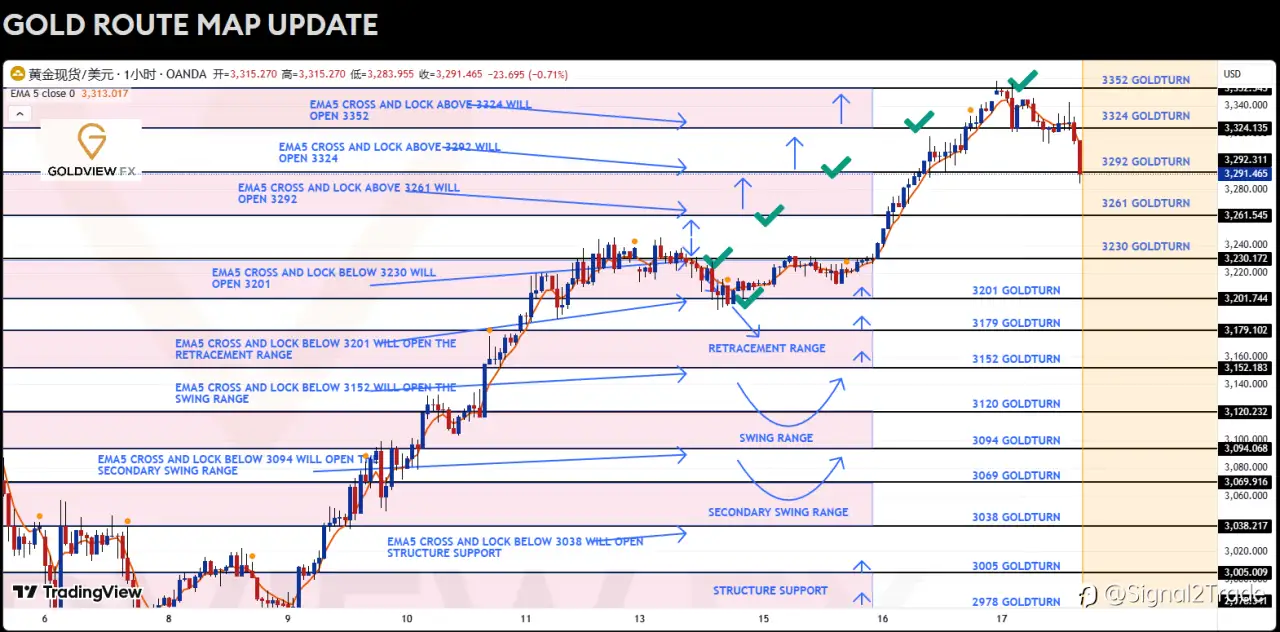This screenshot has width=1280, height=632.
Task: Open the 黄金现货/美元 symbol name
Action: click(71, 74)
